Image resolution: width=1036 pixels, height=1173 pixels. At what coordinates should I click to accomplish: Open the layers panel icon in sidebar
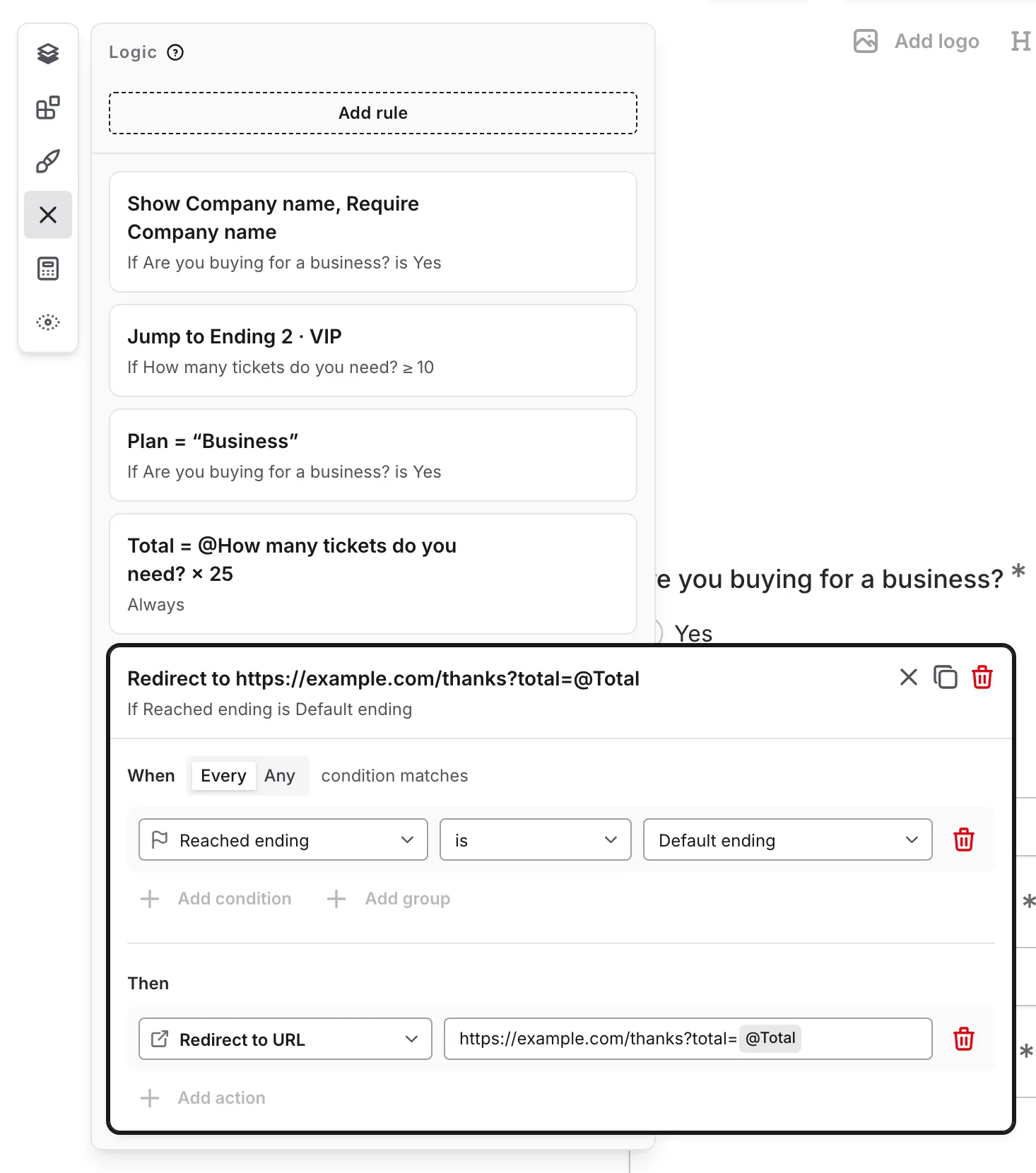pos(48,54)
